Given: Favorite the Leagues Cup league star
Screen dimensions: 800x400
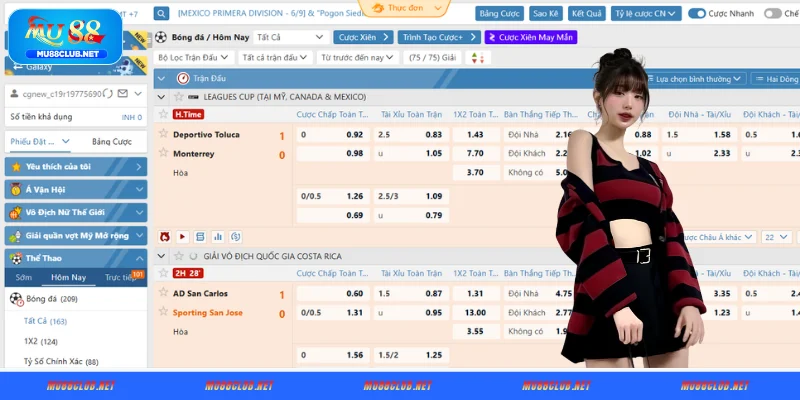Looking at the screenshot, I should pyautogui.click(x=179, y=96).
